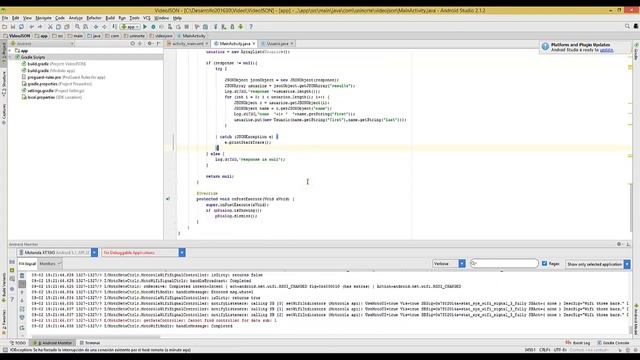640x360 pixels.
Task: Click the Undo arrow icon
Action: 31,27
